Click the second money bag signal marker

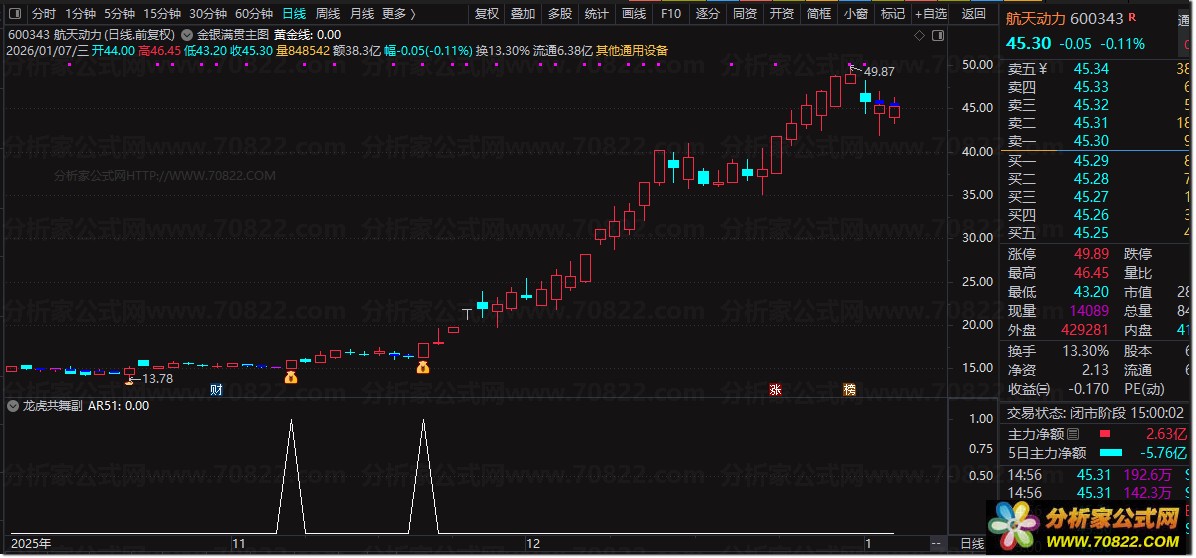[423, 368]
